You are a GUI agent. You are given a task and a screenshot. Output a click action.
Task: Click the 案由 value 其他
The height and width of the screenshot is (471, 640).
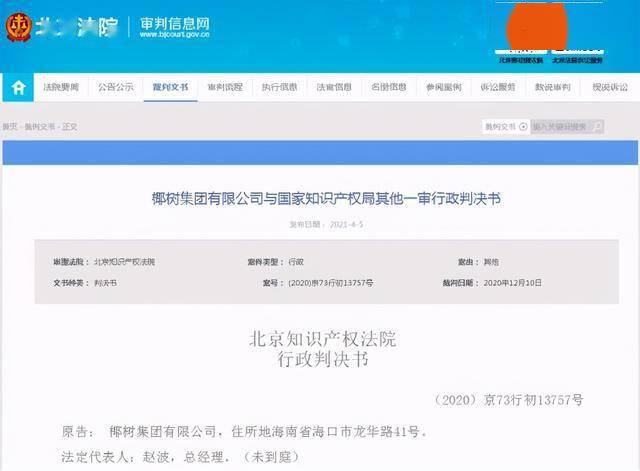point(491,262)
